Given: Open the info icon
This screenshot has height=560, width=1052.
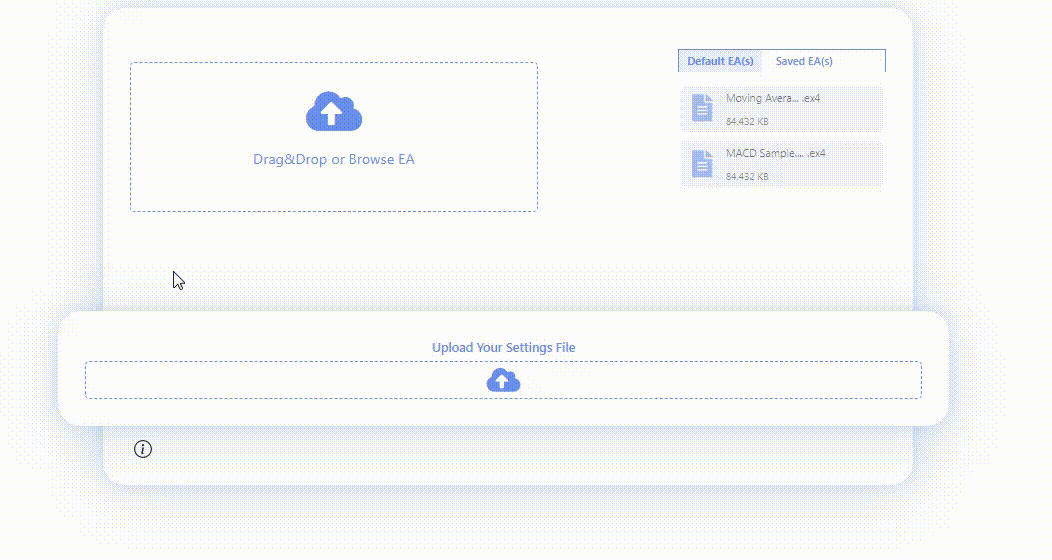Looking at the screenshot, I should pyautogui.click(x=143, y=449).
